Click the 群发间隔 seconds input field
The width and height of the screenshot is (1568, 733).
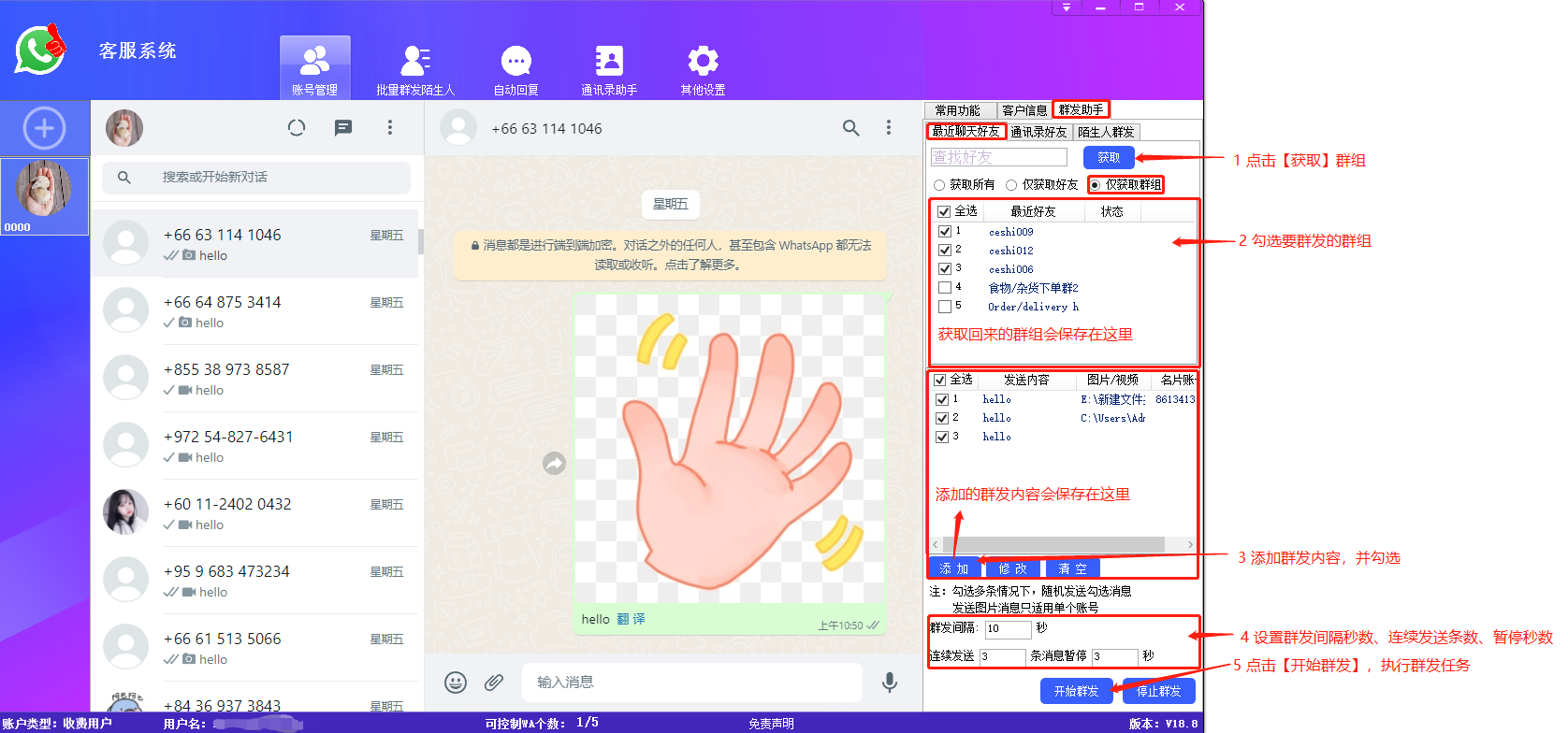[1008, 629]
